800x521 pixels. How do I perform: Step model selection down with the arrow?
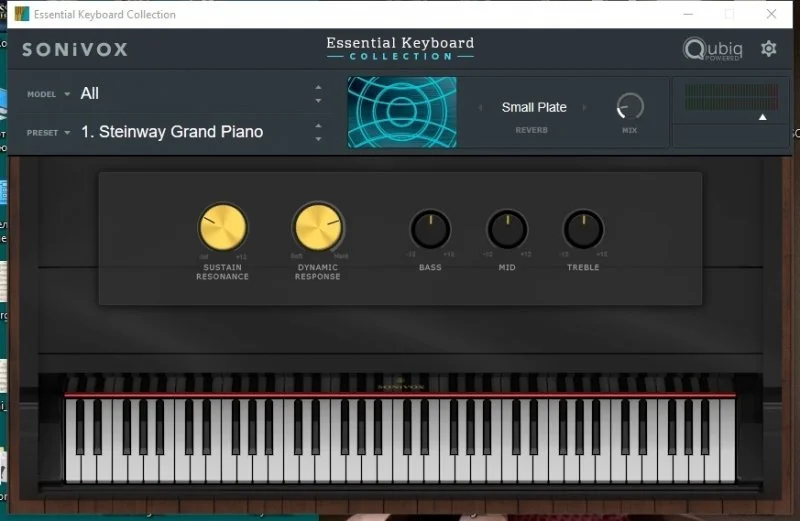318,101
